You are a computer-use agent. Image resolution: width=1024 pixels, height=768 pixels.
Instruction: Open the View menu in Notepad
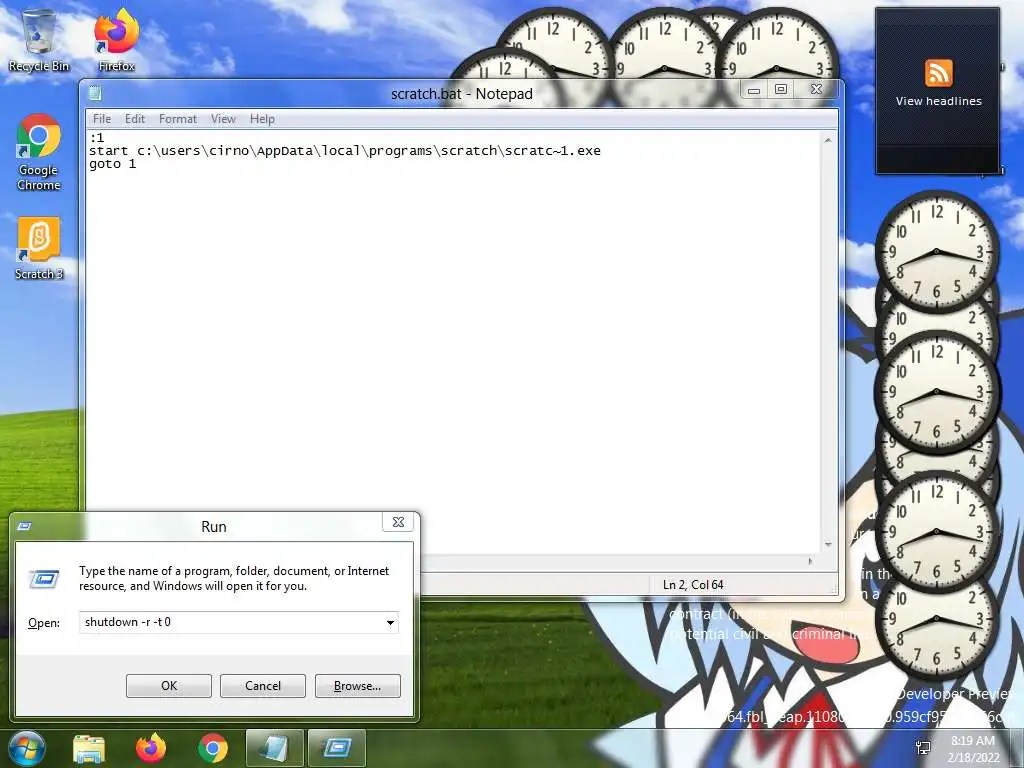point(223,119)
